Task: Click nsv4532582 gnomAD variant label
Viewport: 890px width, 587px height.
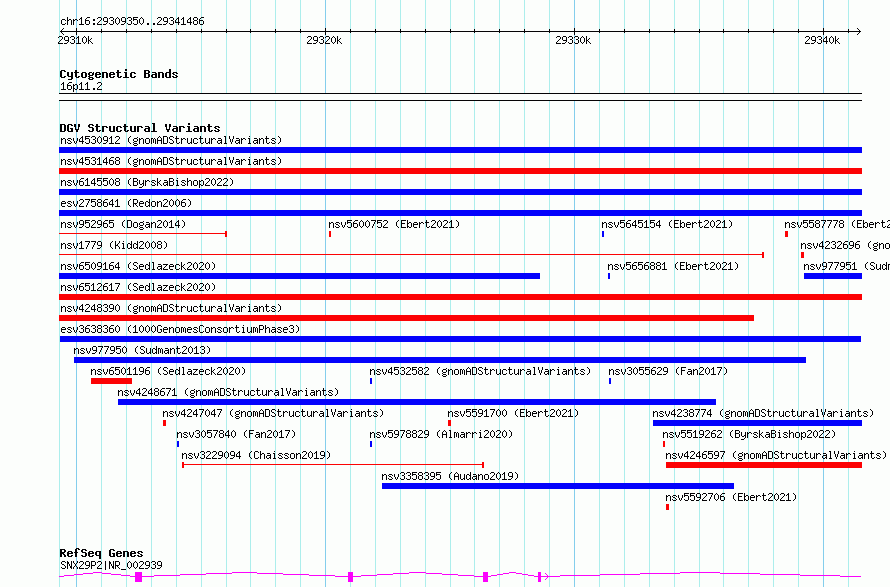Action: coord(480,371)
